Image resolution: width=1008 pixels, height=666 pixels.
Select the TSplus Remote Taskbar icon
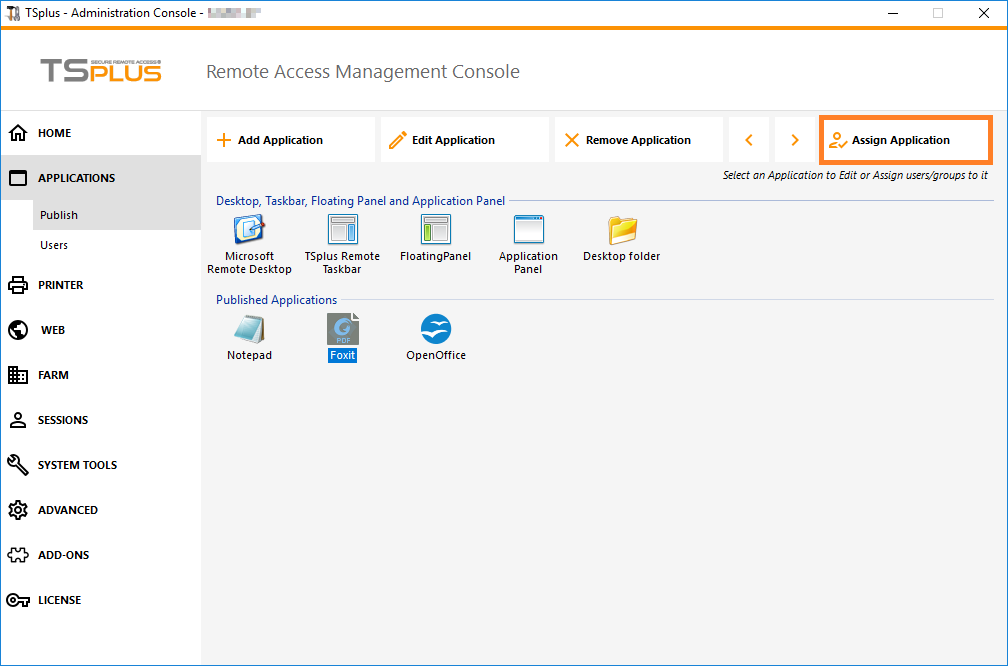pyautogui.click(x=342, y=231)
